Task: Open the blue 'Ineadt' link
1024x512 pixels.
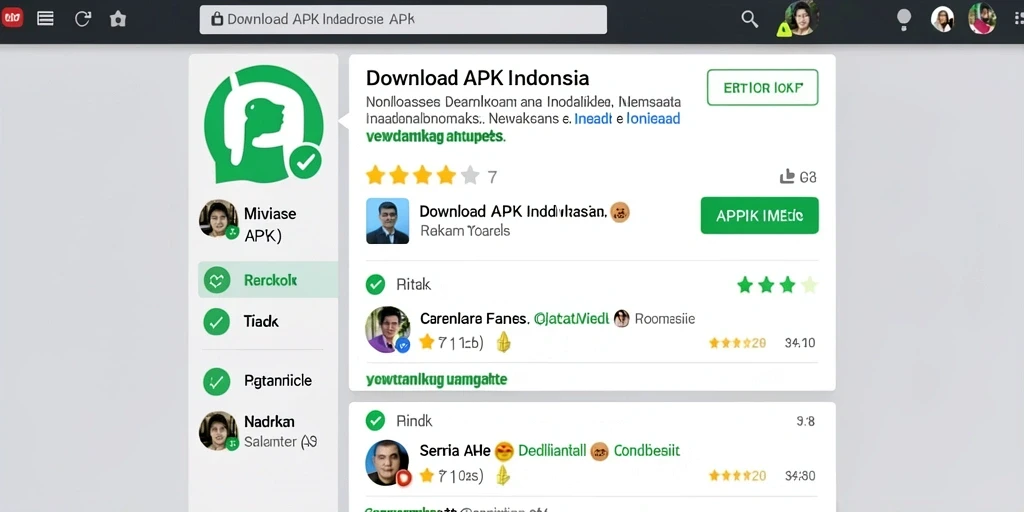Action: [592, 120]
